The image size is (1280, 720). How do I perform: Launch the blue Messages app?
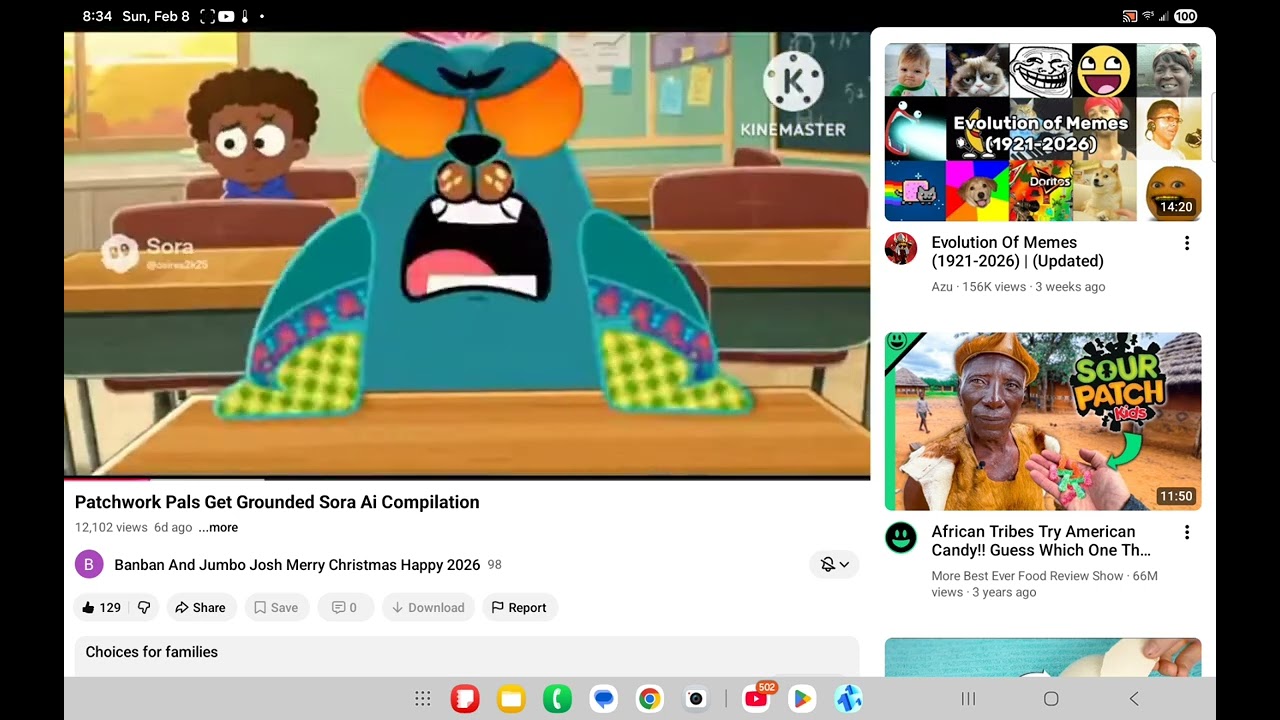coord(603,699)
